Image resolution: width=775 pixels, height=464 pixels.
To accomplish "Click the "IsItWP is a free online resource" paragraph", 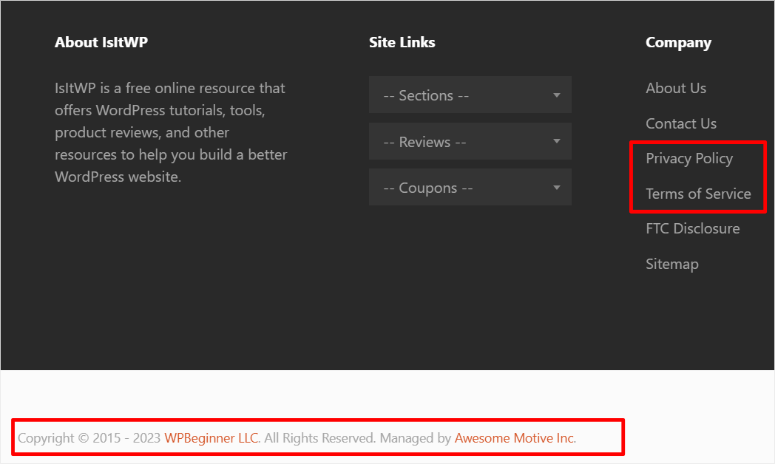I will [x=171, y=132].
